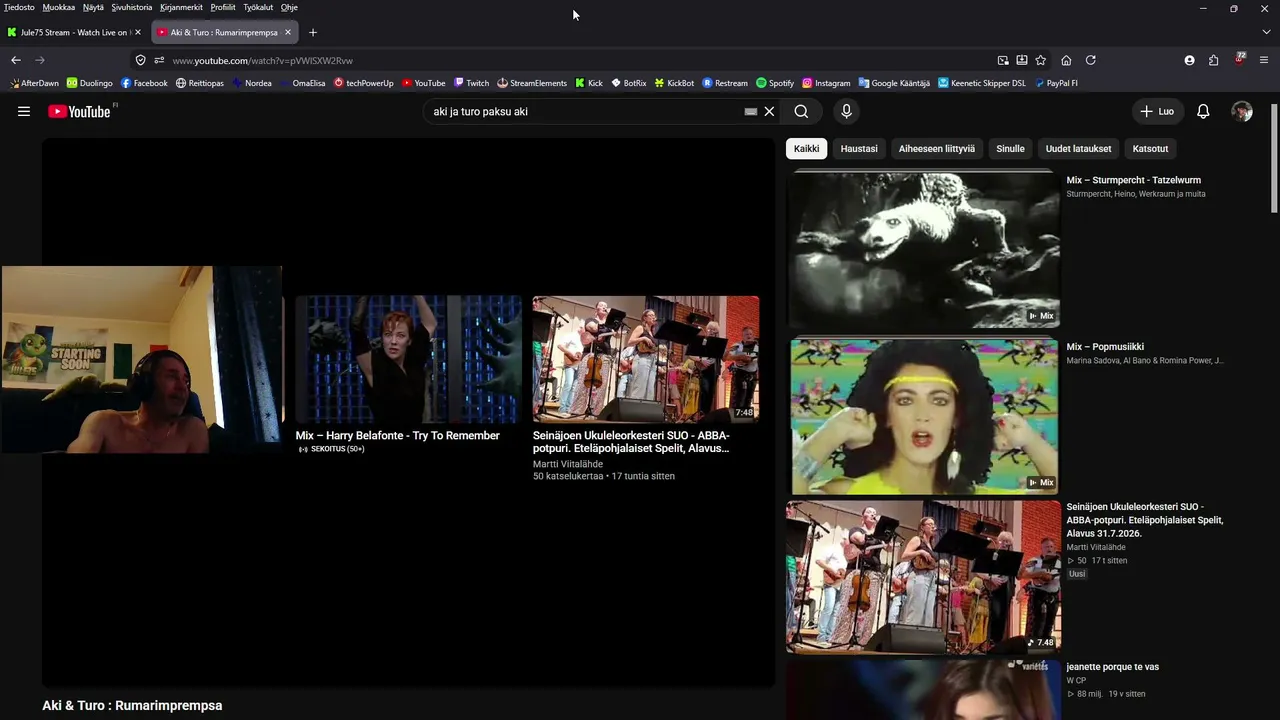The image size is (1280, 720).
Task: Open the Tiedosto menu
Action: (x=19, y=7)
